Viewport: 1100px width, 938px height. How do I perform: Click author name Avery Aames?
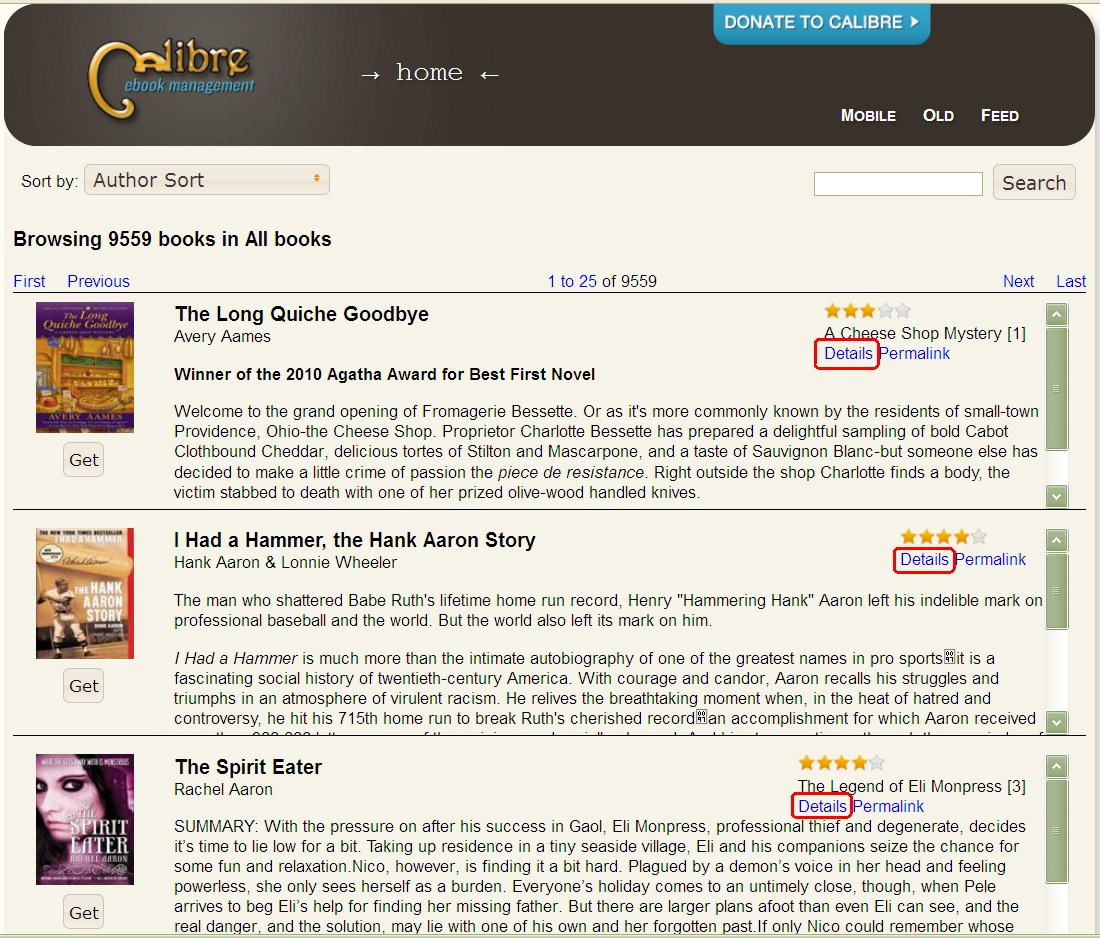point(222,337)
